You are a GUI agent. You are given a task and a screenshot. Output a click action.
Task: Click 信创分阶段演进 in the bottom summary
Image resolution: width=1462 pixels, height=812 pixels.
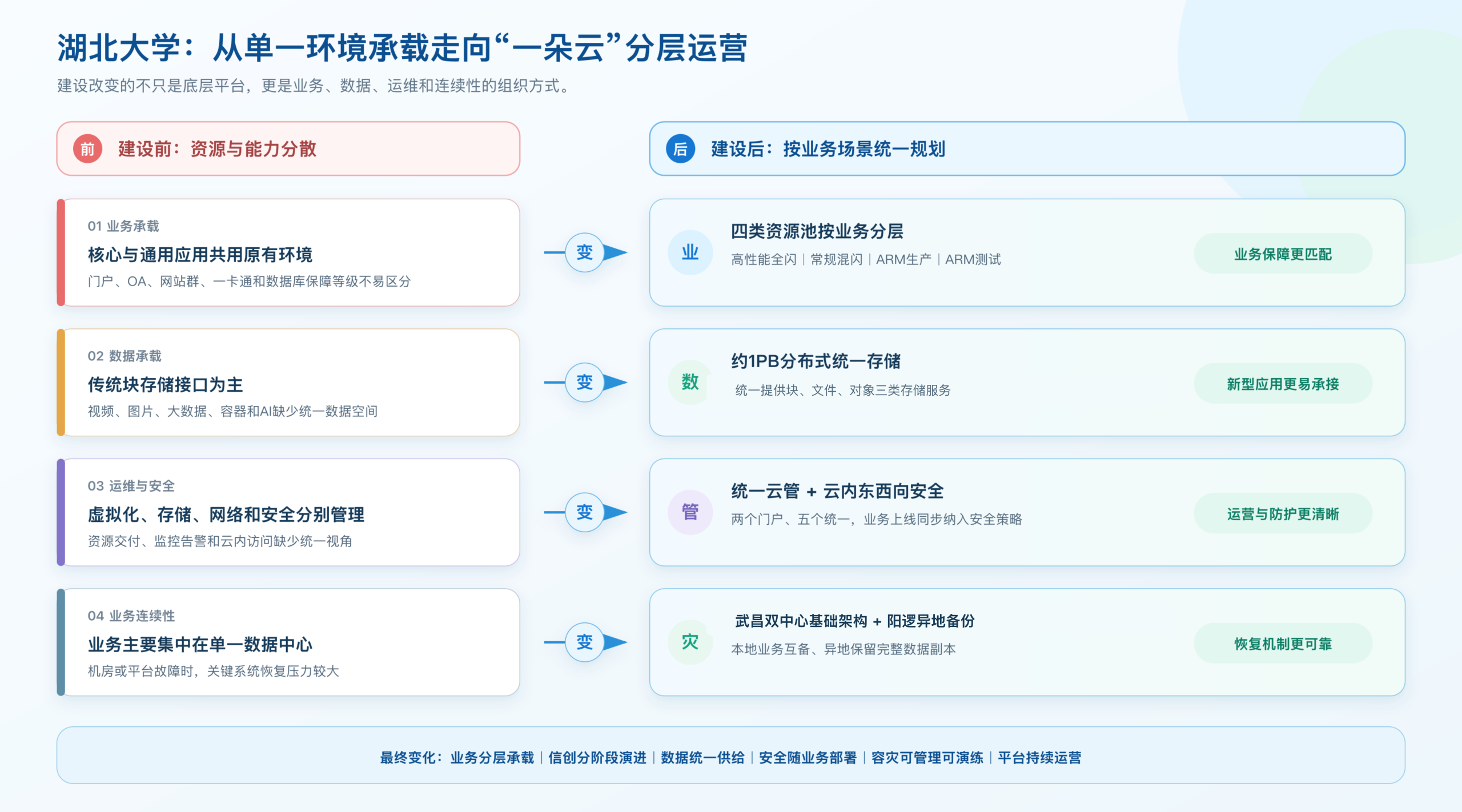[x=597, y=758]
